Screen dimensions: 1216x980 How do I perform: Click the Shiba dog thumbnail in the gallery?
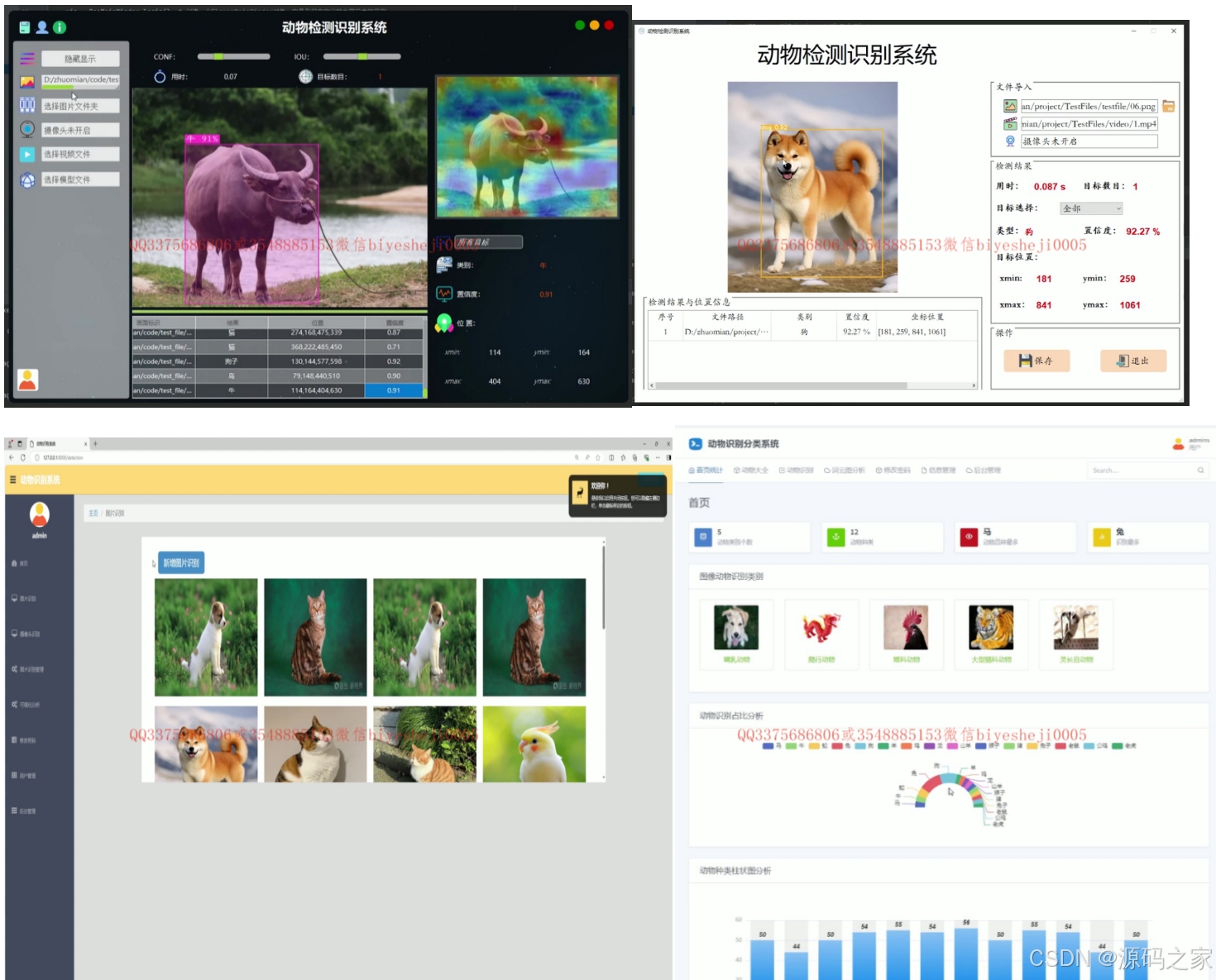tap(206, 743)
